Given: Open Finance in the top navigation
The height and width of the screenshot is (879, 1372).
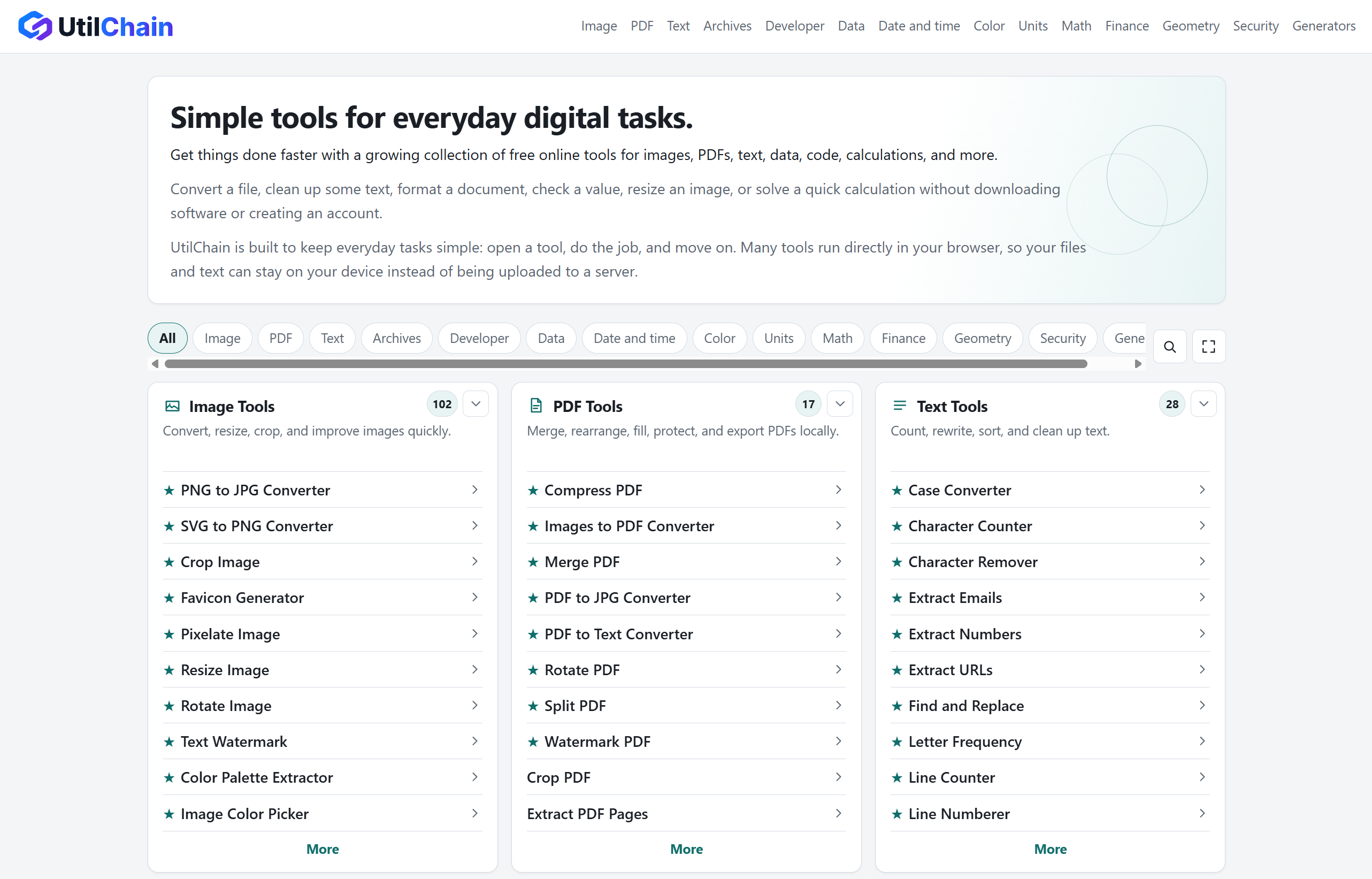Looking at the screenshot, I should point(1126,26).
